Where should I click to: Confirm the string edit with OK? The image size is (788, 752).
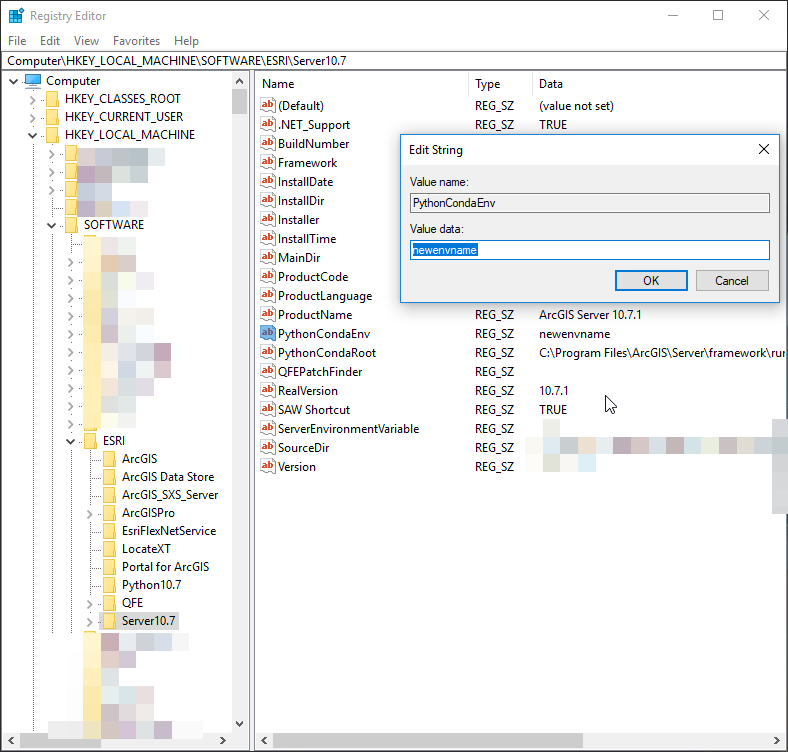click(x=651, y=280)
